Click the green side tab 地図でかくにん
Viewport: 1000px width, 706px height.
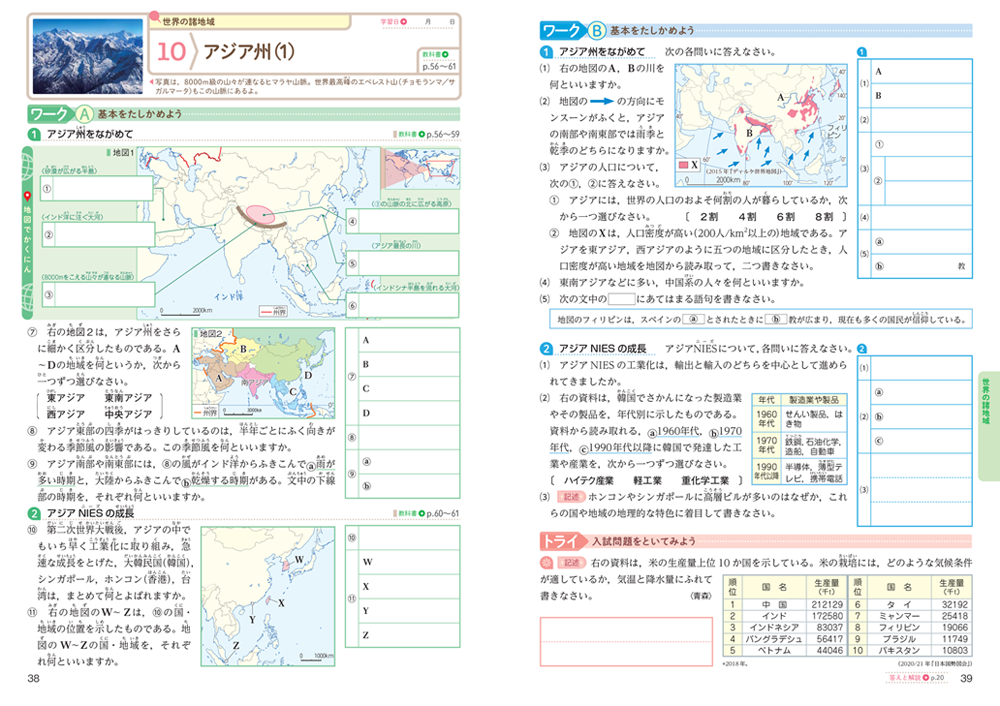27,233
